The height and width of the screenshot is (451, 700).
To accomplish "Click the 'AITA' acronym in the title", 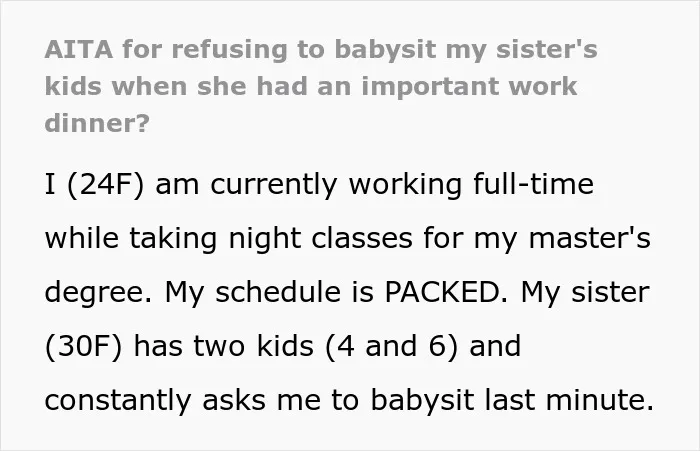I will [x=79, y=50].
